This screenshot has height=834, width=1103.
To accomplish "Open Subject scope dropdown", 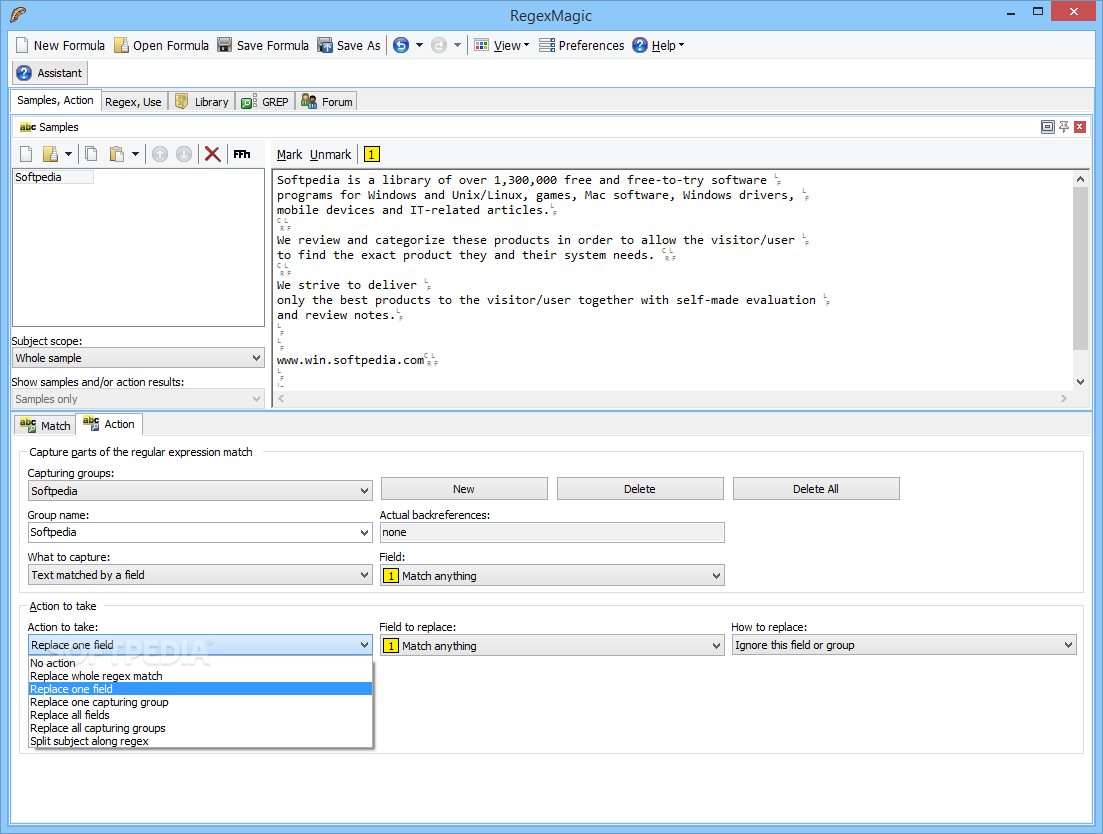I will 138,358.
